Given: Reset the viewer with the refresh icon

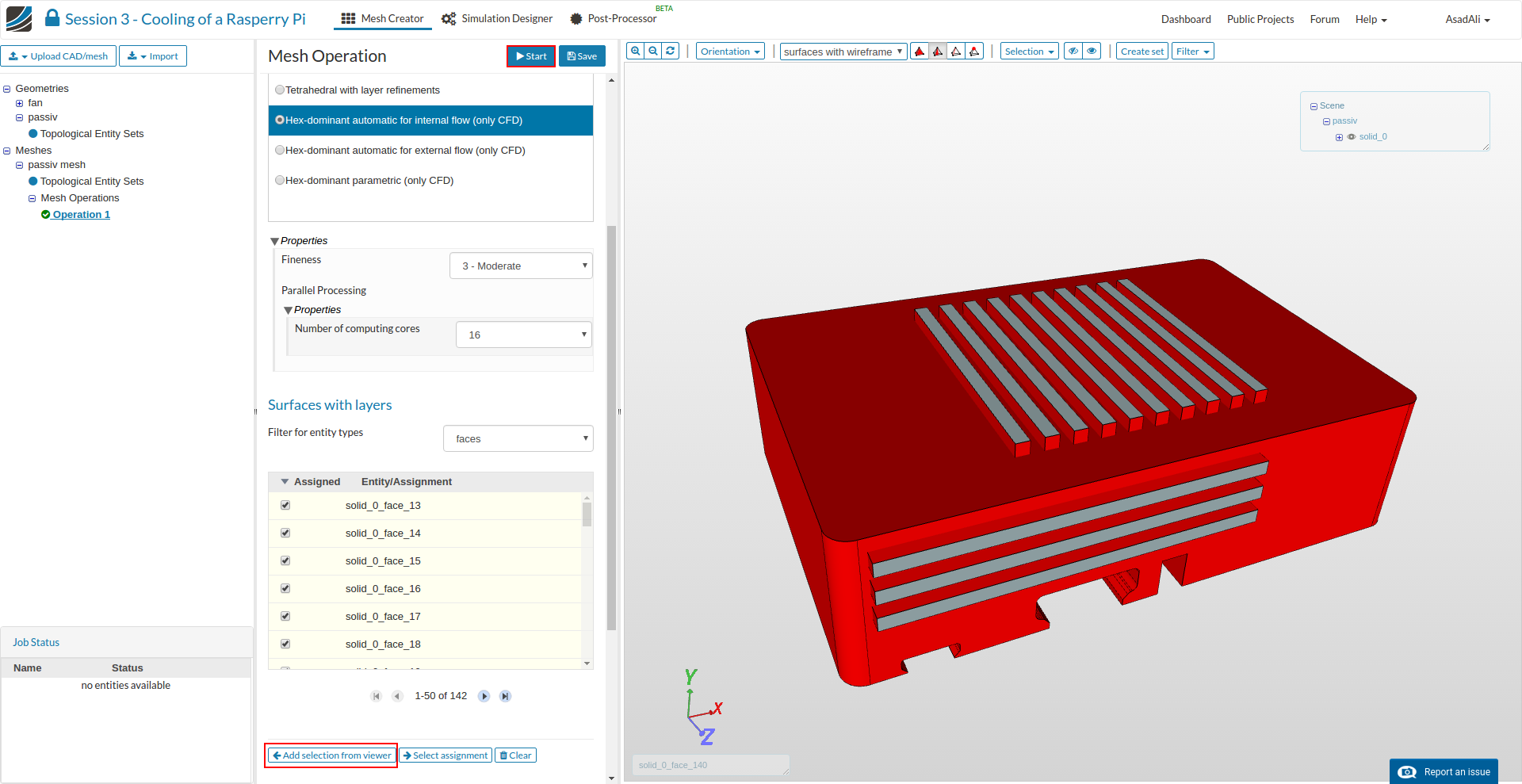Looking at the screenshot, I should coord(671,51).
